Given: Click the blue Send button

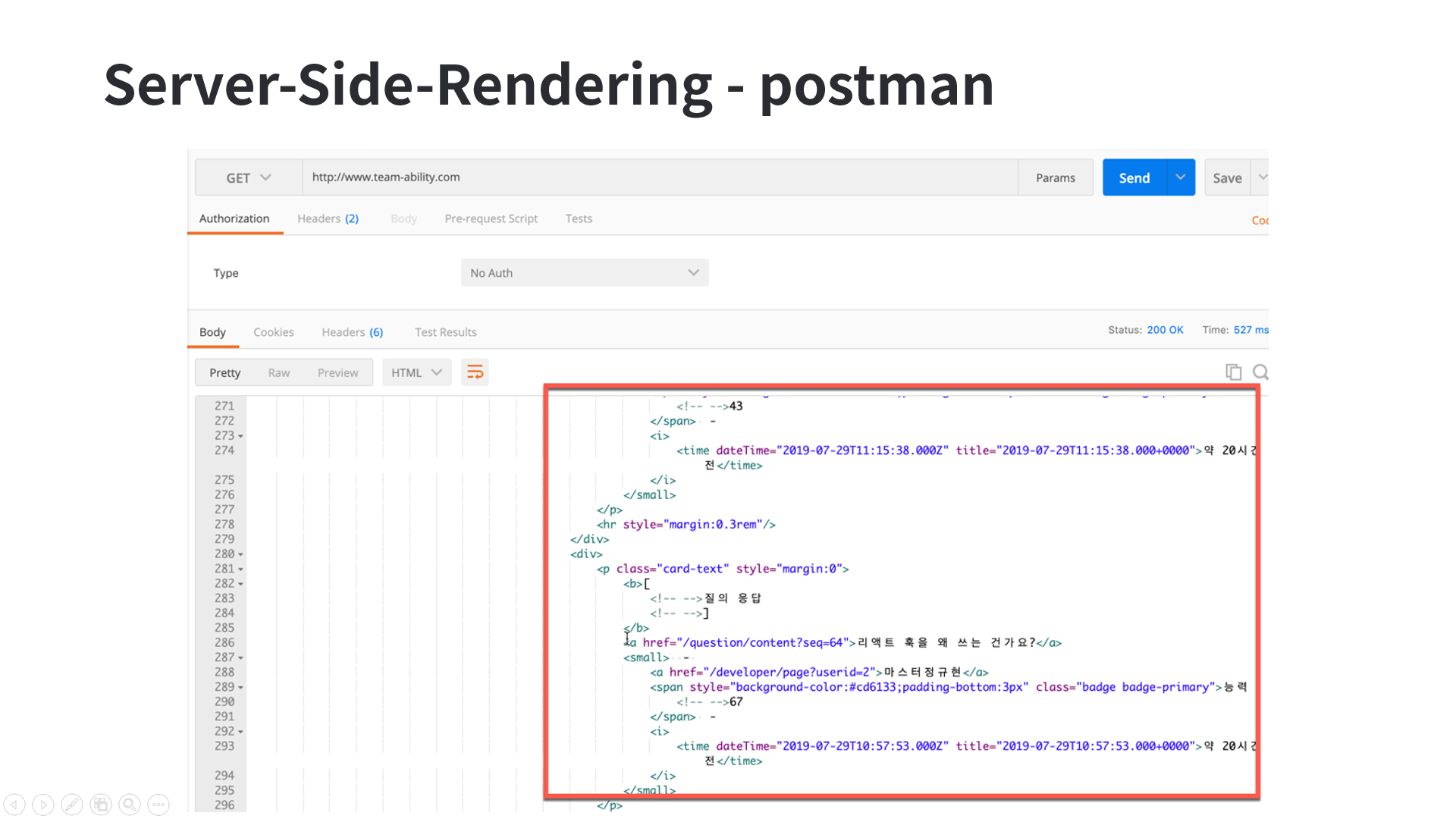Looking at the screenshot, I should (x=1134, y=177).
